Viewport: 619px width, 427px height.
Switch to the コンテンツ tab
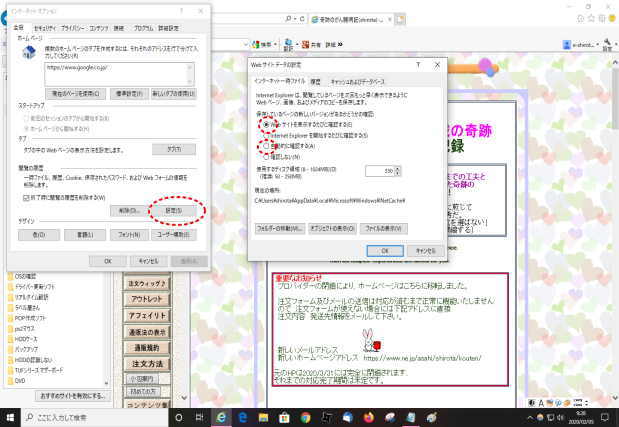coord(99,28)
